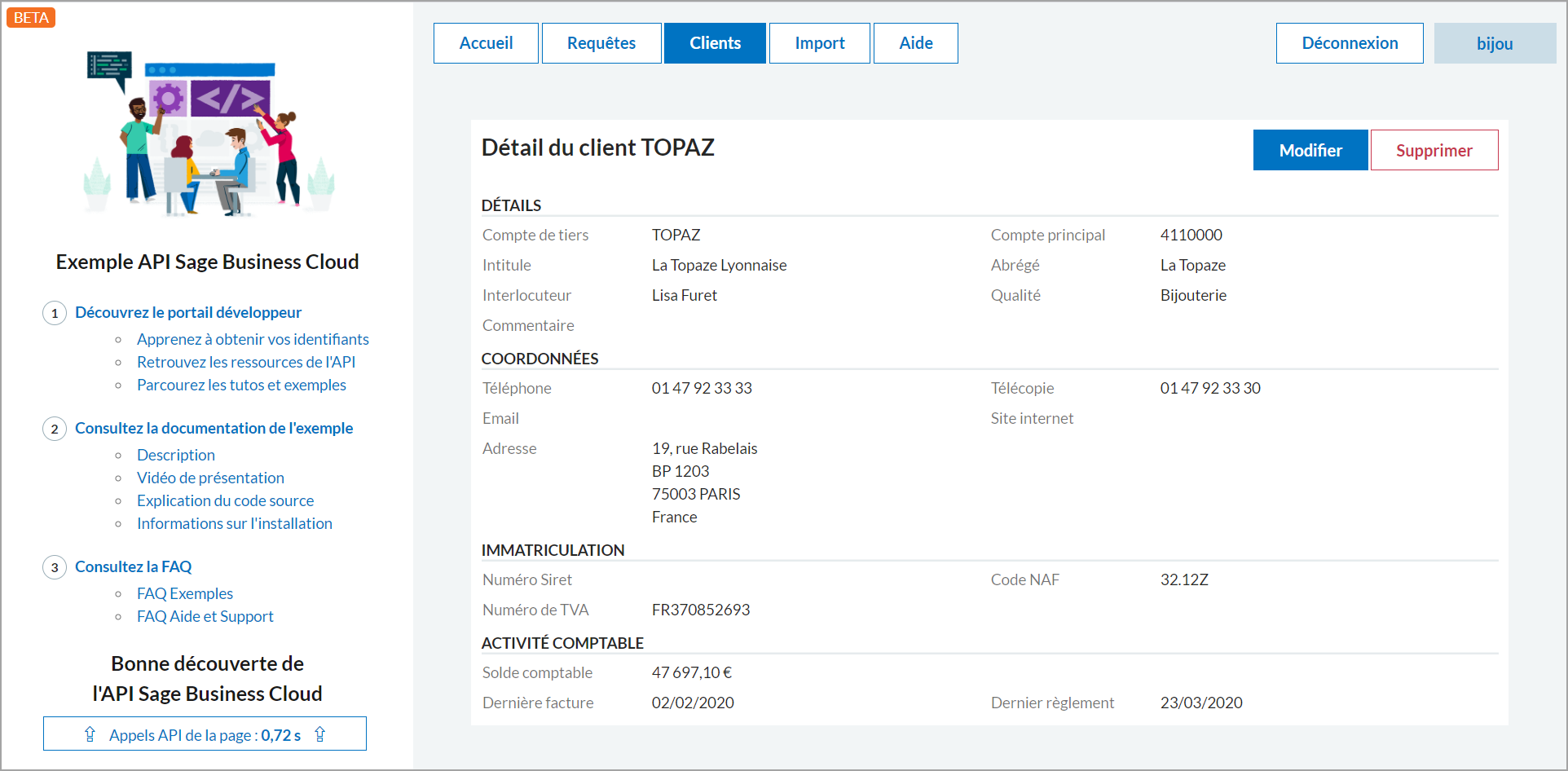The height and width of the screenshot is (771, 1568).
Task: Click the Commentaire label
Action: click(528, 325)
